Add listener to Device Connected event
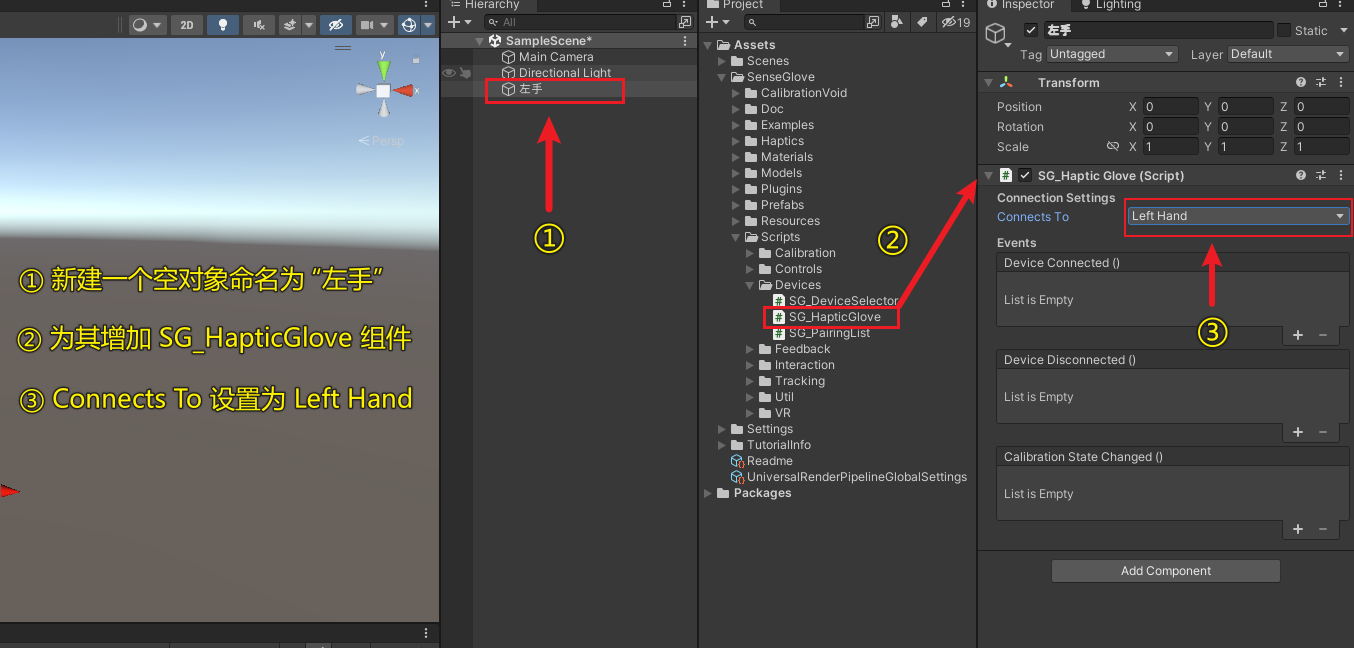1354x648 pixels. tap(1298, 336)
